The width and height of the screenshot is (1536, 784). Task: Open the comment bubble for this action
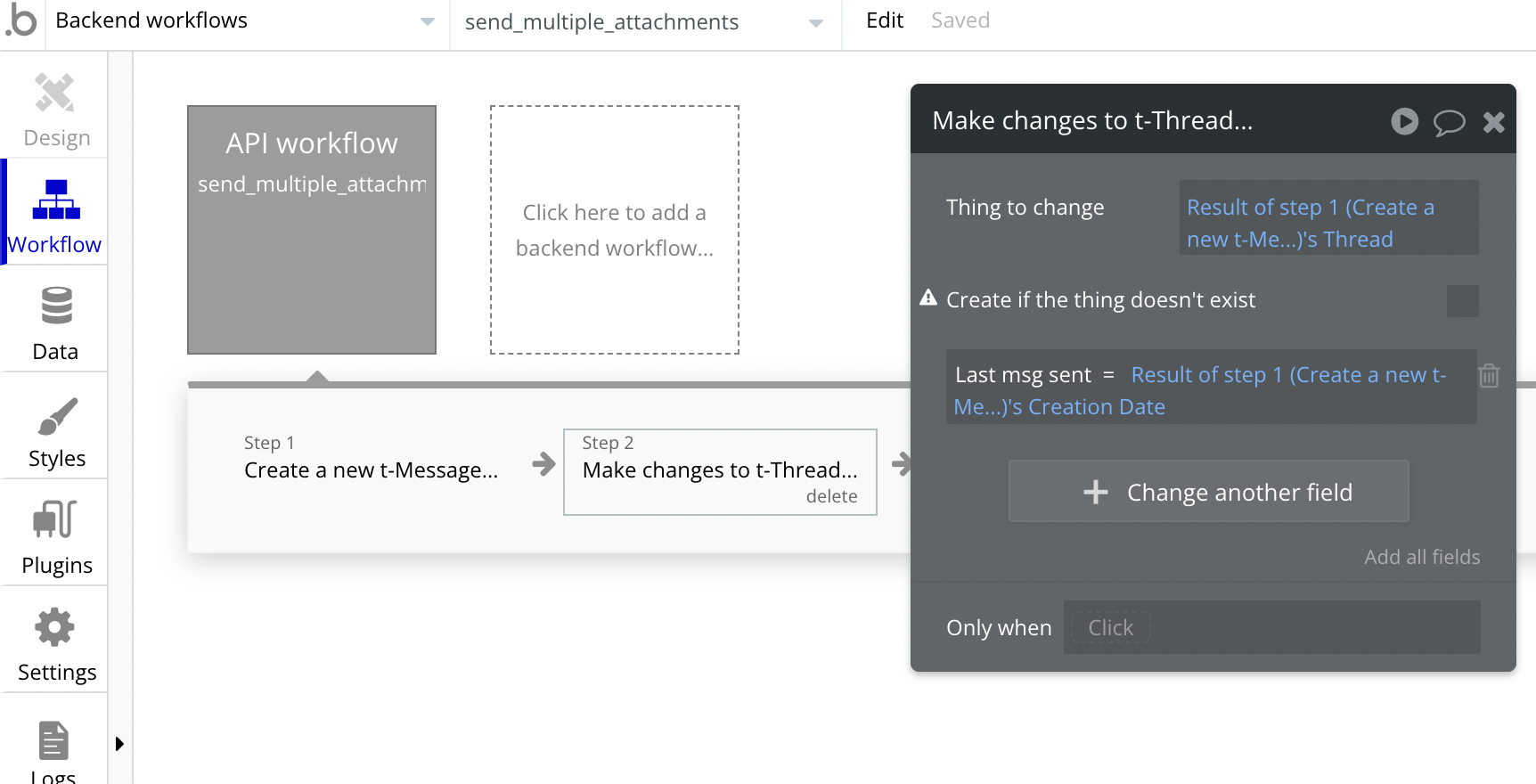pyautogui.click(x=1449, y=122)
